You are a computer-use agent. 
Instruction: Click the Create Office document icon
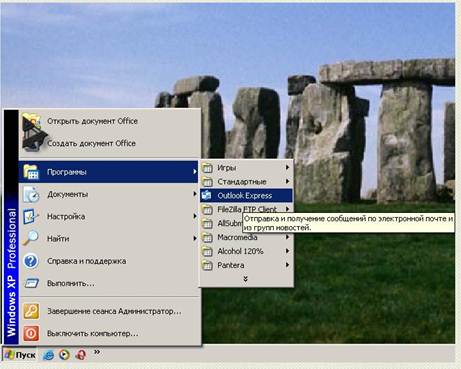tap(33, 143)
